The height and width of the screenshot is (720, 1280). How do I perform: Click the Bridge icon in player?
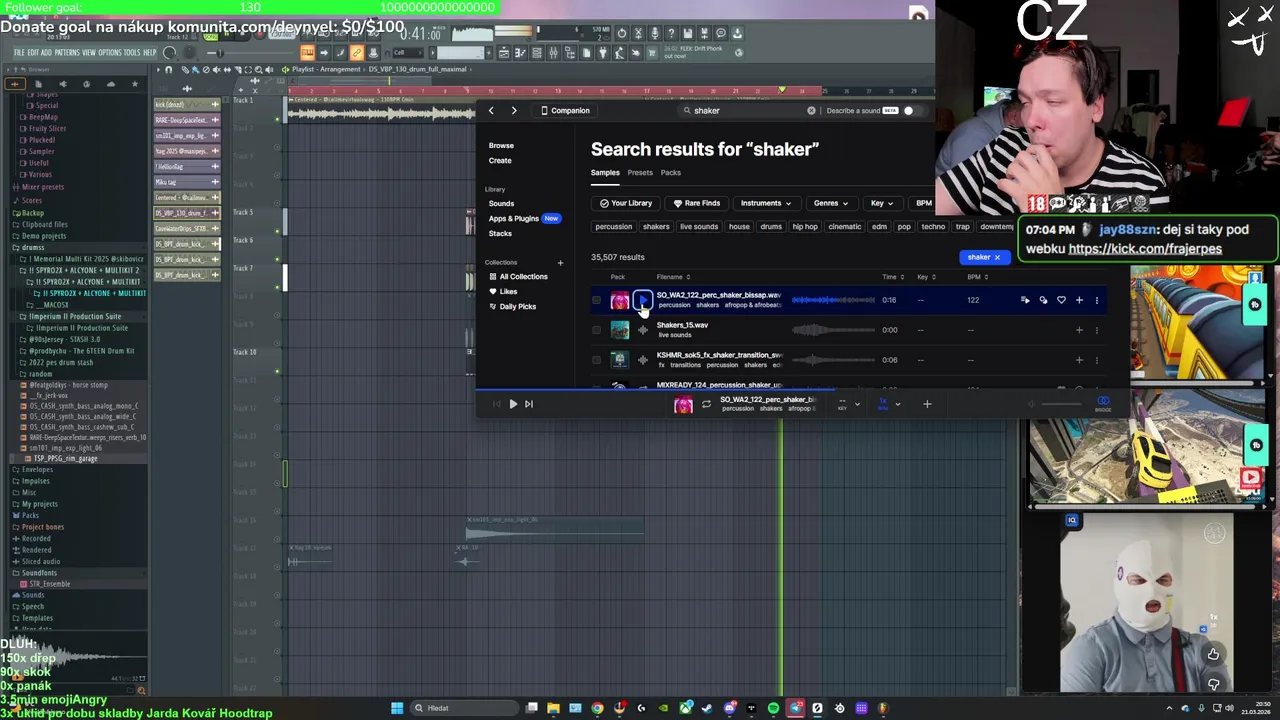(x=1103, y=404)
